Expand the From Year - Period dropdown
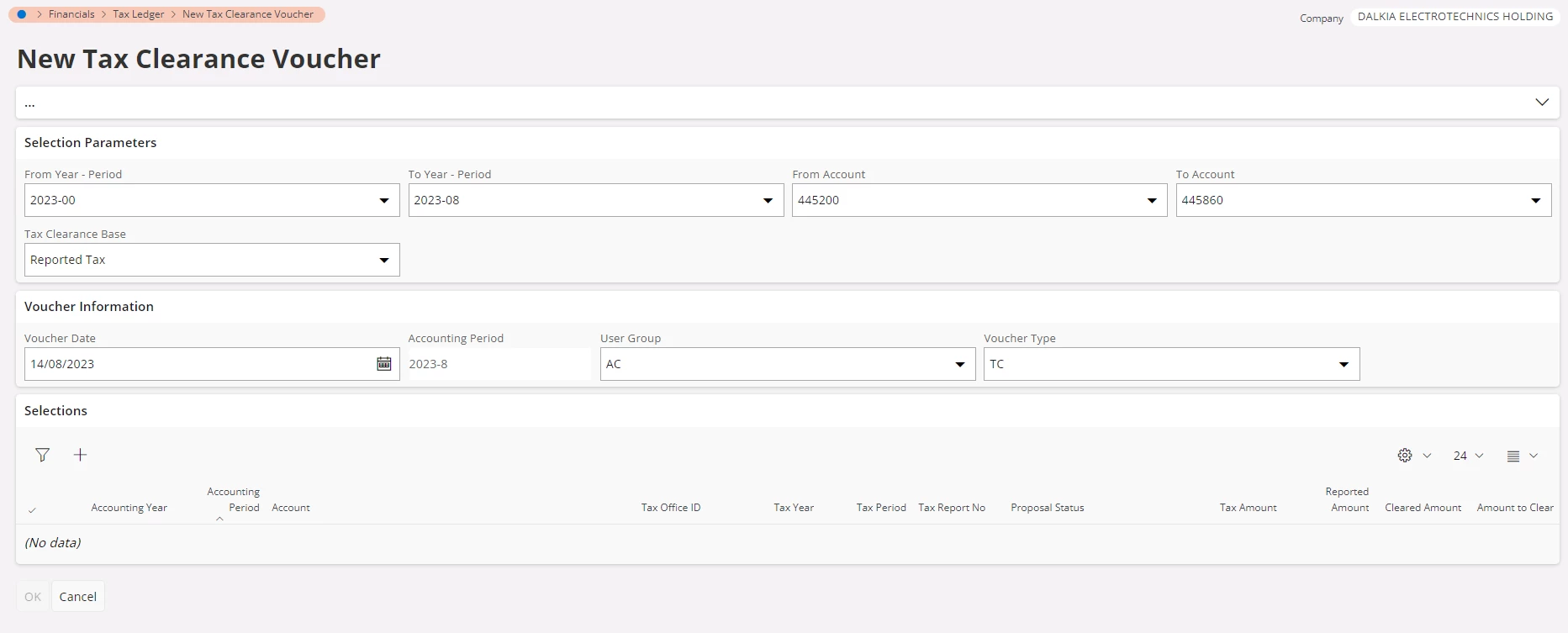The height and width of the screenshot is (633, 1568). point(384,201)
